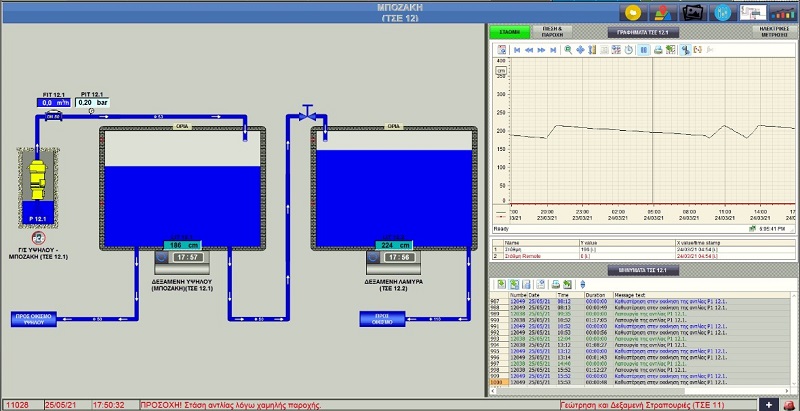Click the ΟΡΙΑ limits label on left tank
The image size is (800, 411).
coord(183,127)
